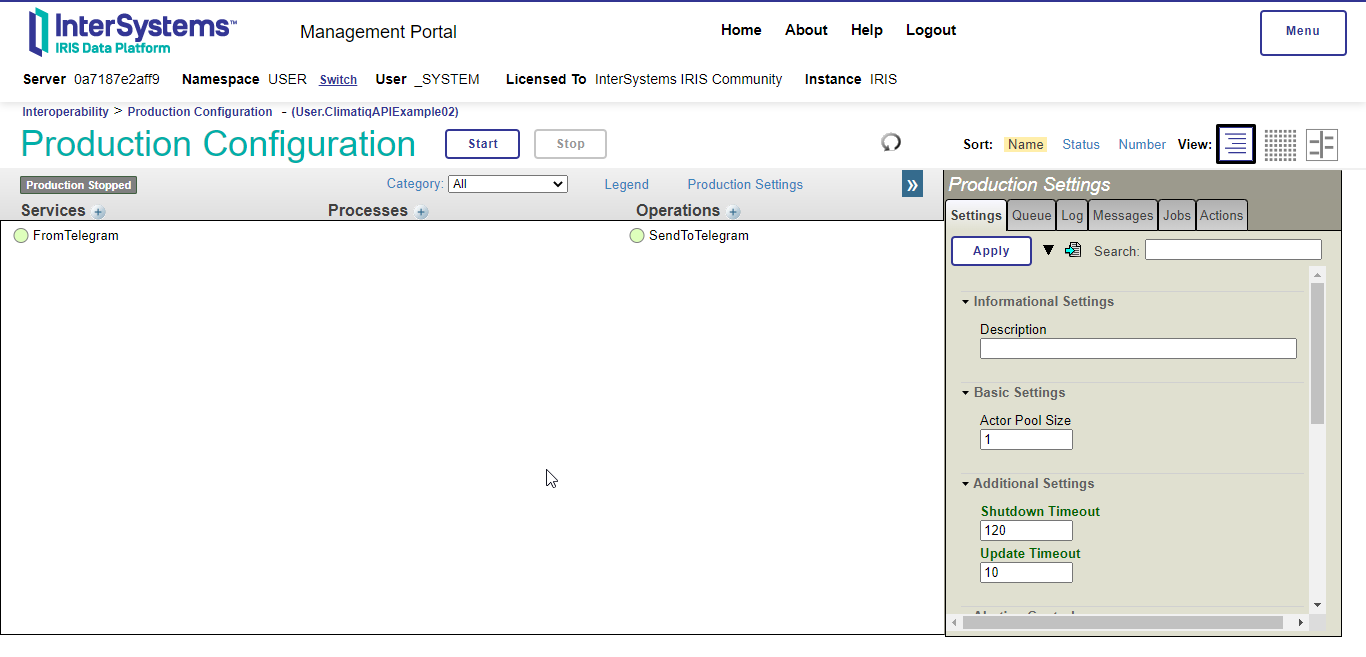Click SendToTelegram green status indicator
1366x657 pixels.
637,236
